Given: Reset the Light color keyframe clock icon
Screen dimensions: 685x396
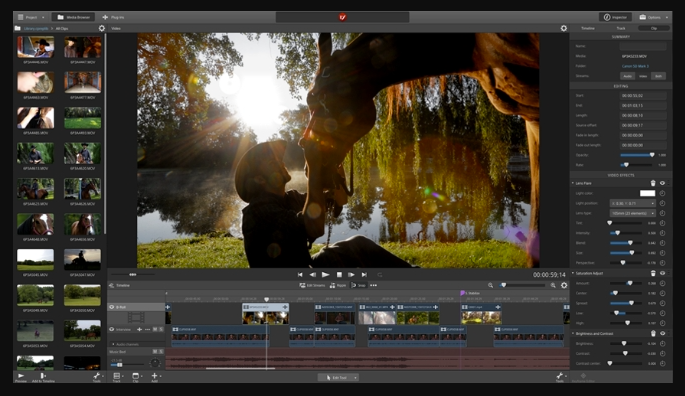Looking at the screenshot, I should point(662,193).
